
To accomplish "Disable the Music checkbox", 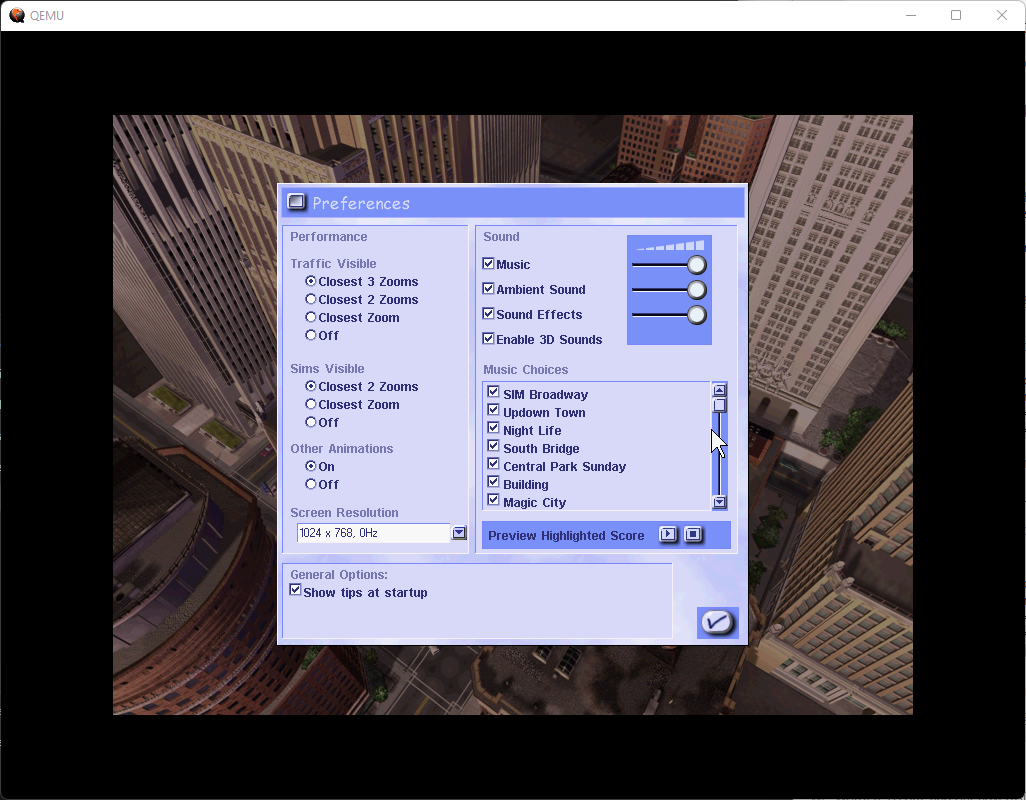I will tap(489, 264).
